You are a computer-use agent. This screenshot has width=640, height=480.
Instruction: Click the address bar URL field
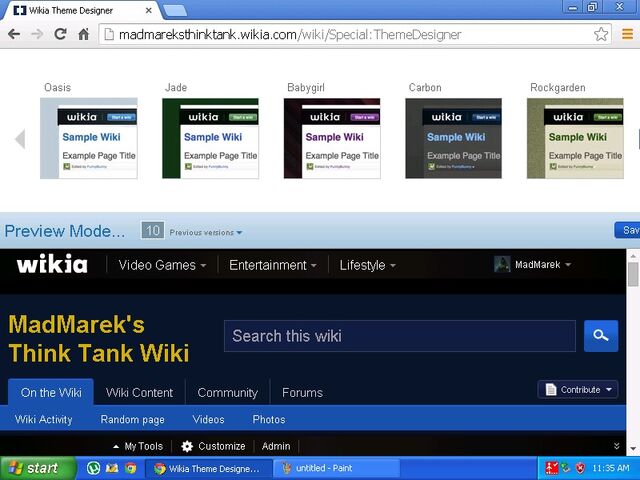[x=354, y=34]
